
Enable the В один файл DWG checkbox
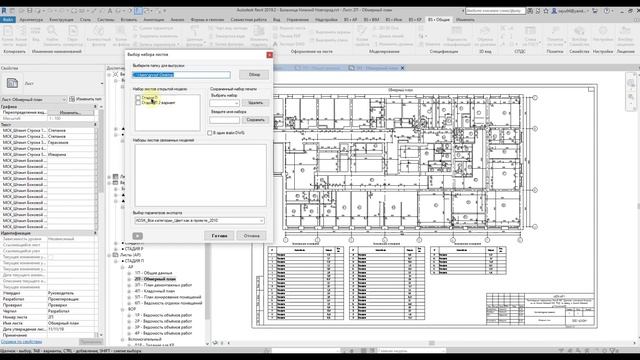pyautogui.click(x=209, y=133)
